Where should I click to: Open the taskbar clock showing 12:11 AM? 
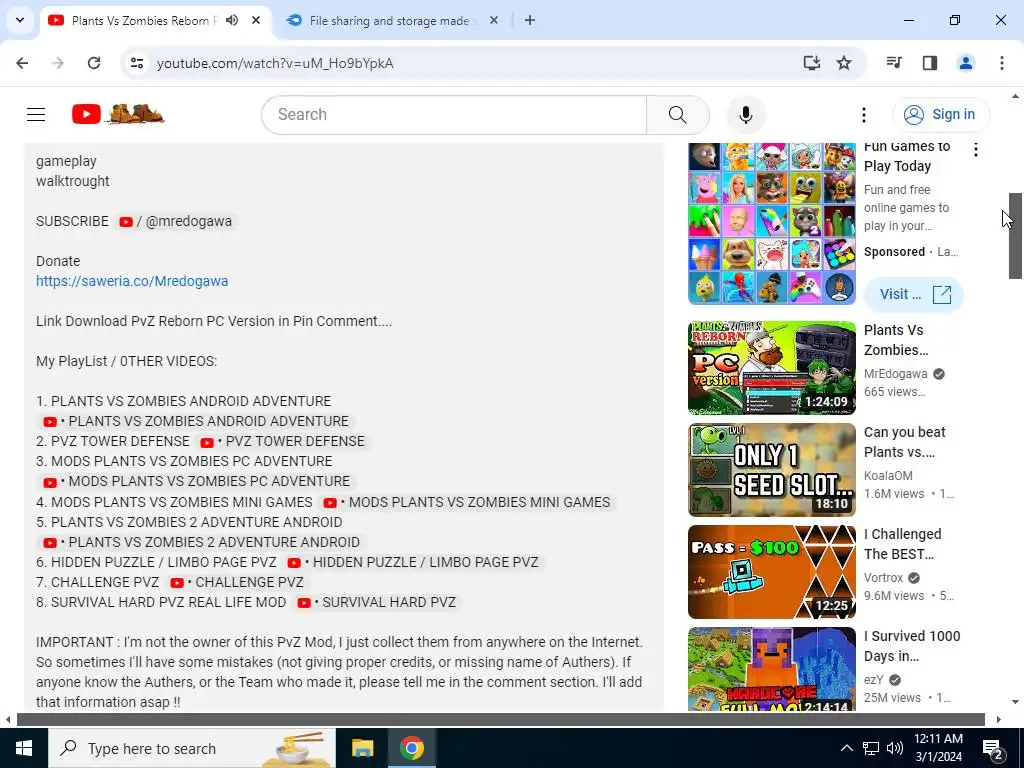938,748
